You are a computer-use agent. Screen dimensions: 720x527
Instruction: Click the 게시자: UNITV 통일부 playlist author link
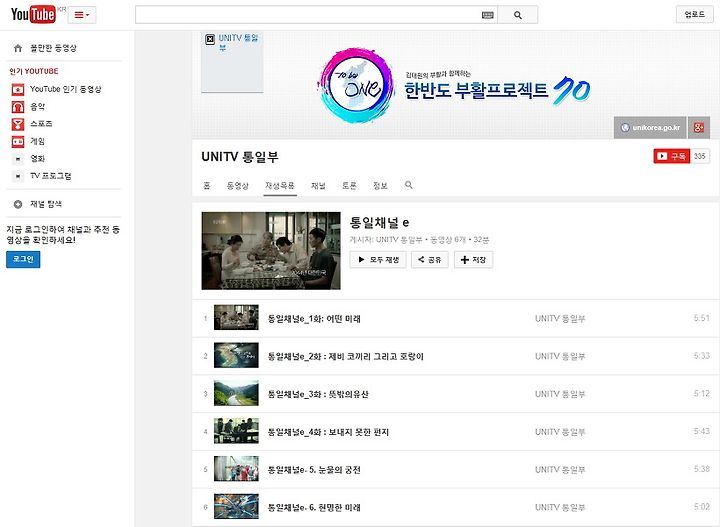coord(386,240)
